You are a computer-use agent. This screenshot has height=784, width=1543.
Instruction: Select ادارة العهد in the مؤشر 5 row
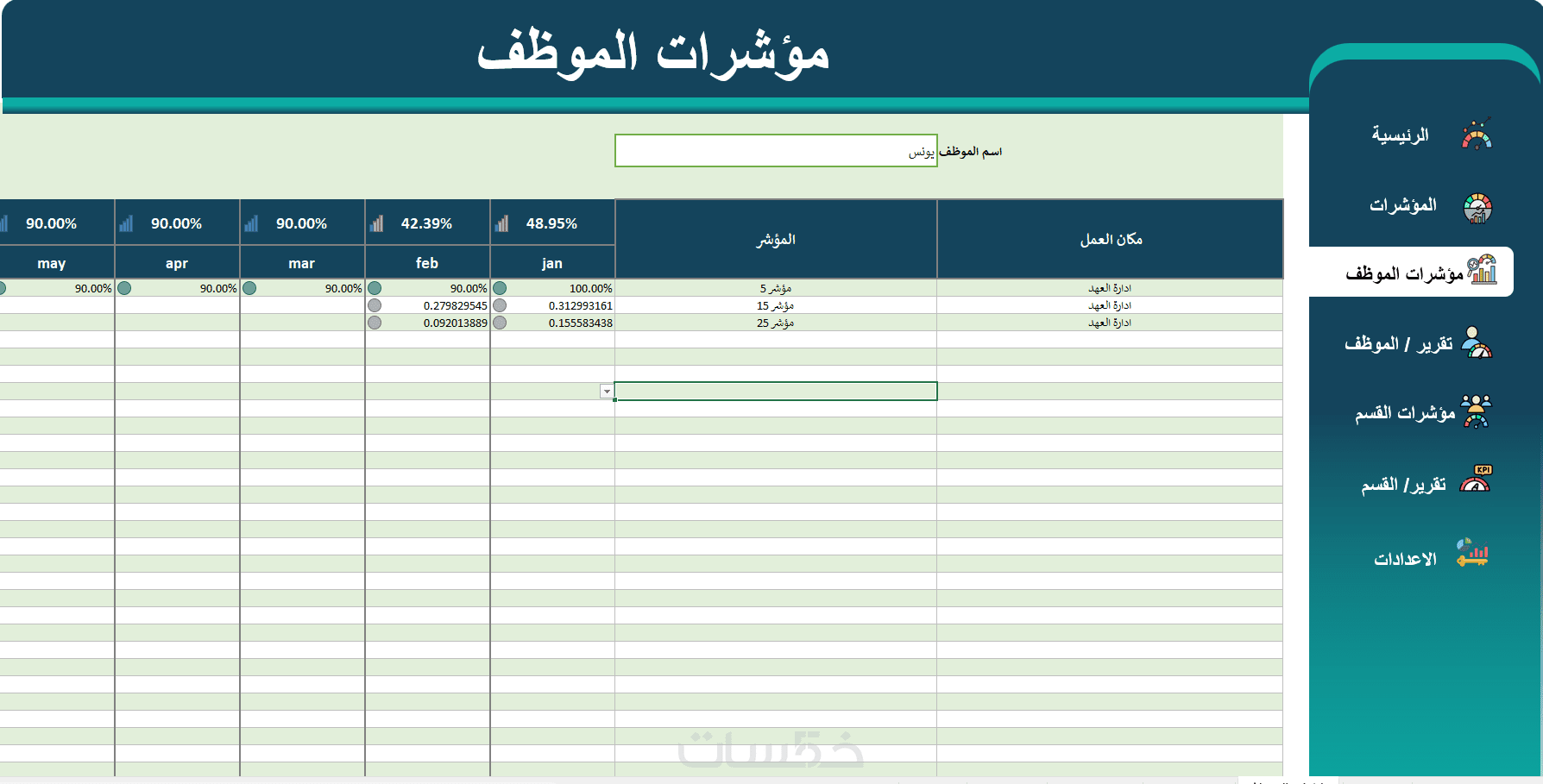click(1111, 288)
